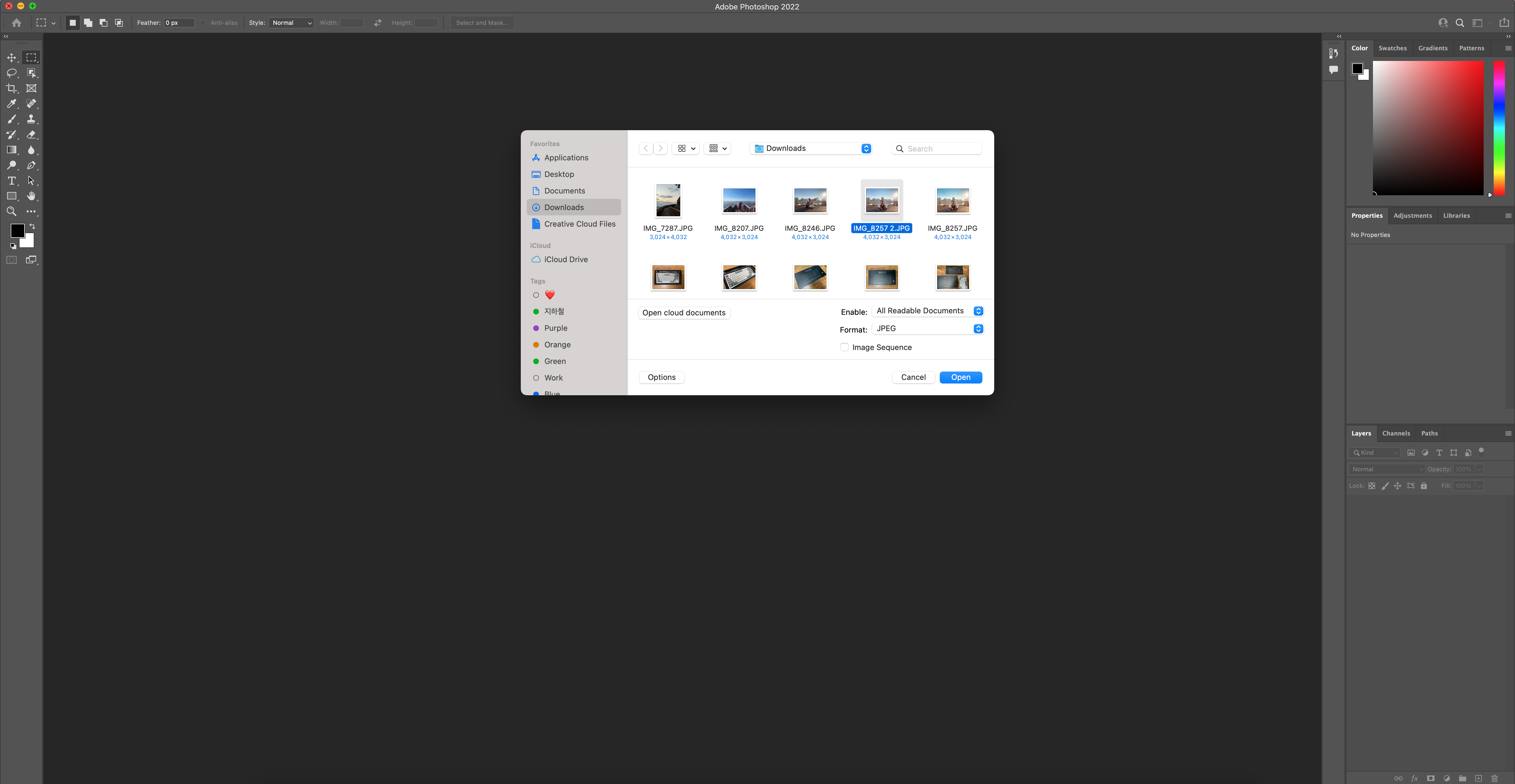The width and height of the screenshot is (1515, 784).
Task: Switch to the Channels tab
Action: [1396, 433]
